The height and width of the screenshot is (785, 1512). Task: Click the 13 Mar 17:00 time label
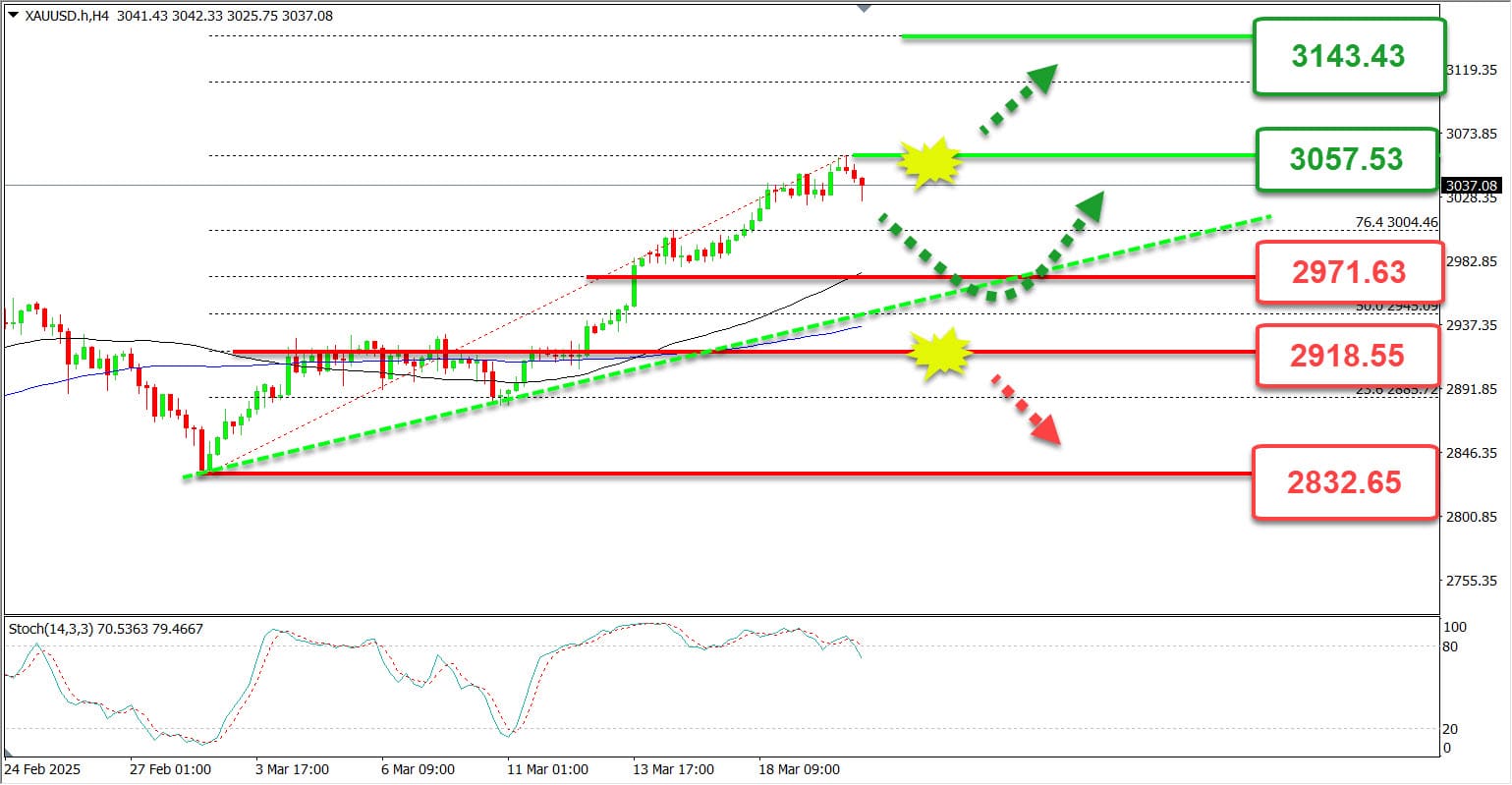(674, 769)
